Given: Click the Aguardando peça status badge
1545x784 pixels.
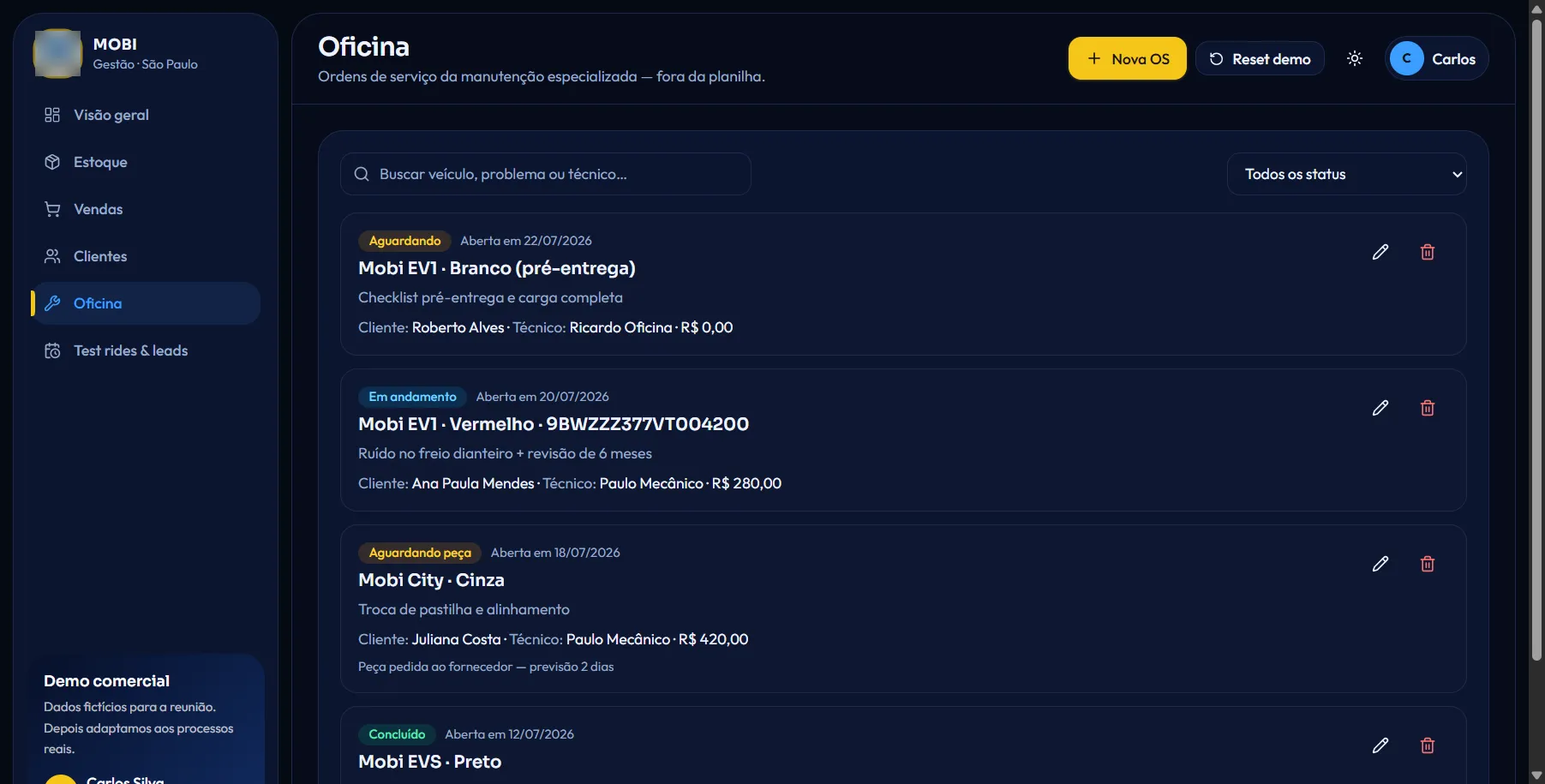Looking at the screenshot, I should pyautogui.click(x=420, y=553).
